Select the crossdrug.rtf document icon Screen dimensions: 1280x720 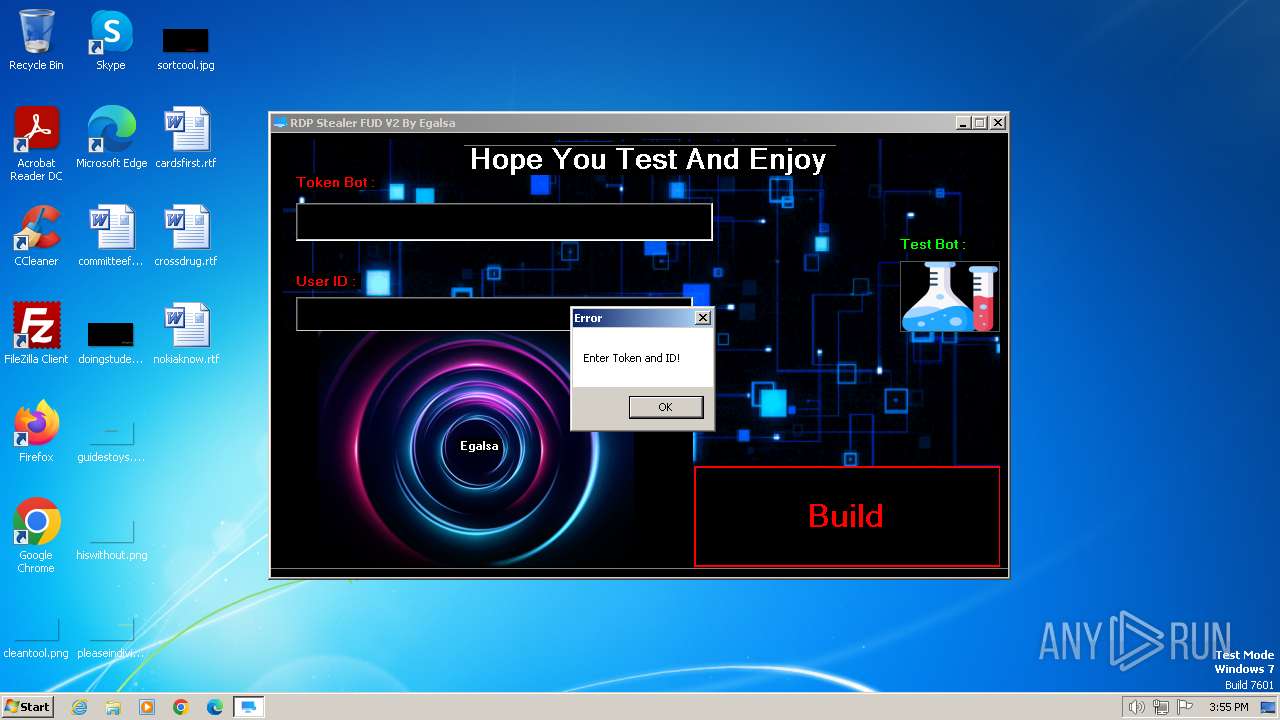[186, 237]
